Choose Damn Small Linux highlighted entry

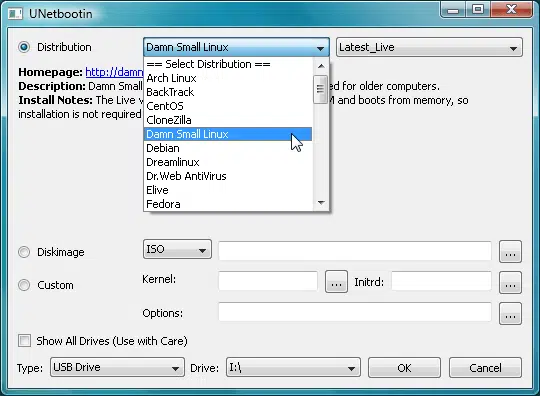click(228, 134)
